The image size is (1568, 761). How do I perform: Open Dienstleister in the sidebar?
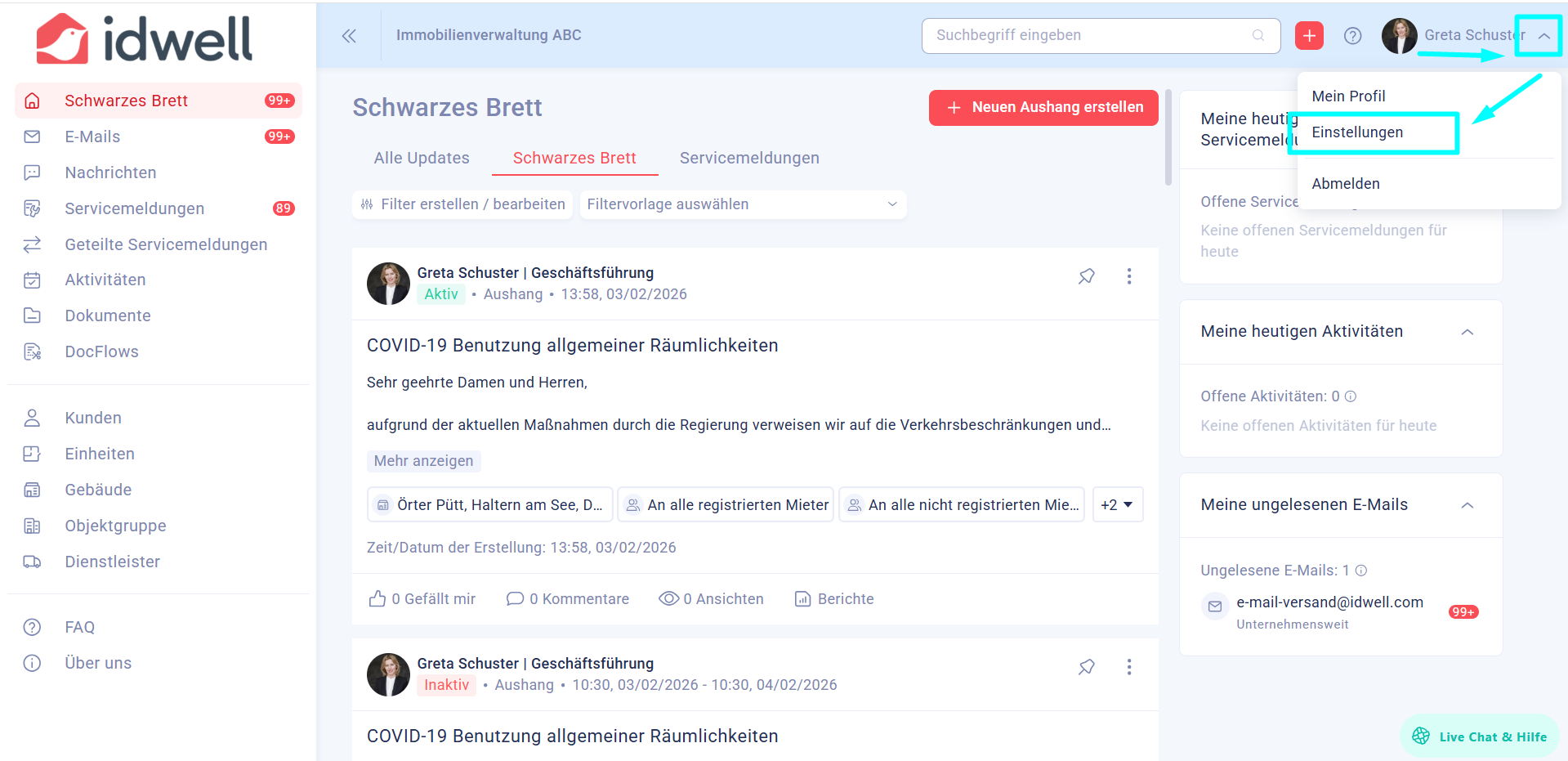[x=159, y=562]
